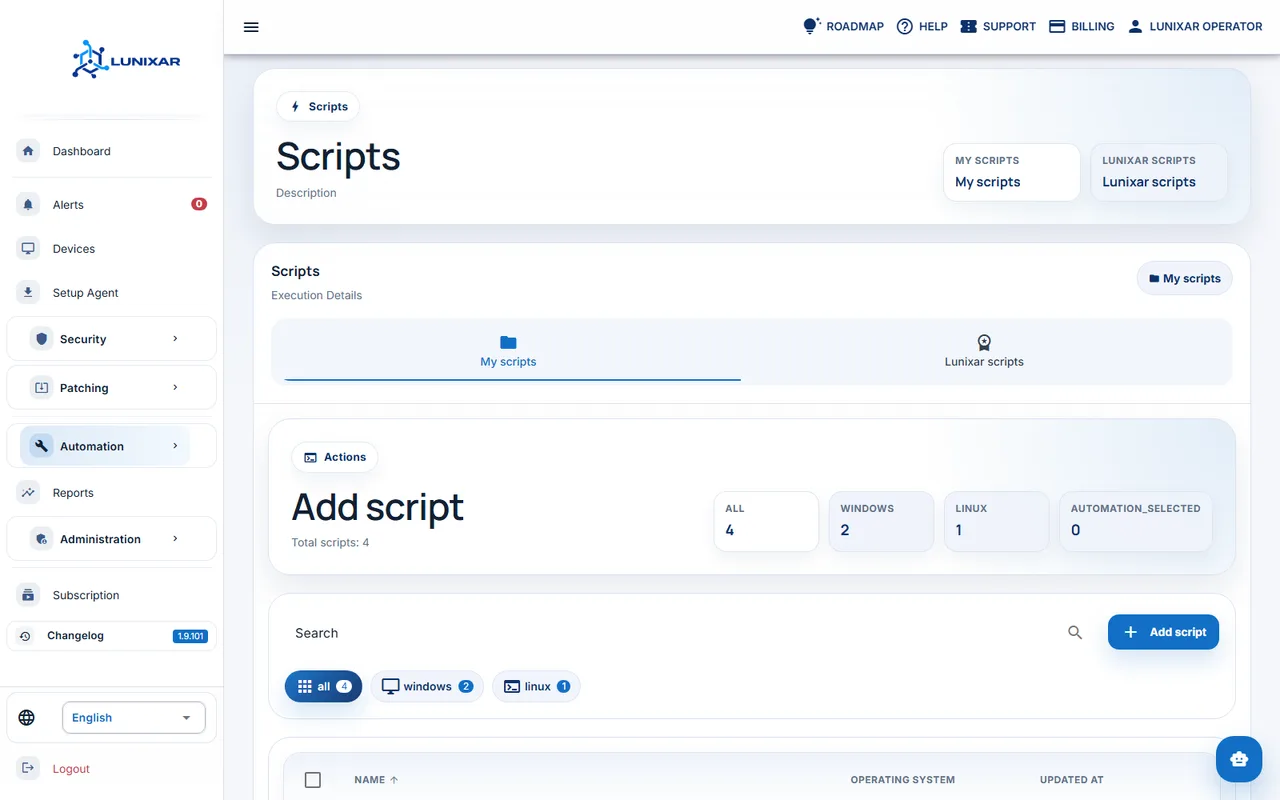Viewport: 1280px width, 800px height.
Task: Open the chatbot assistant button
Action: (1239, 759)
